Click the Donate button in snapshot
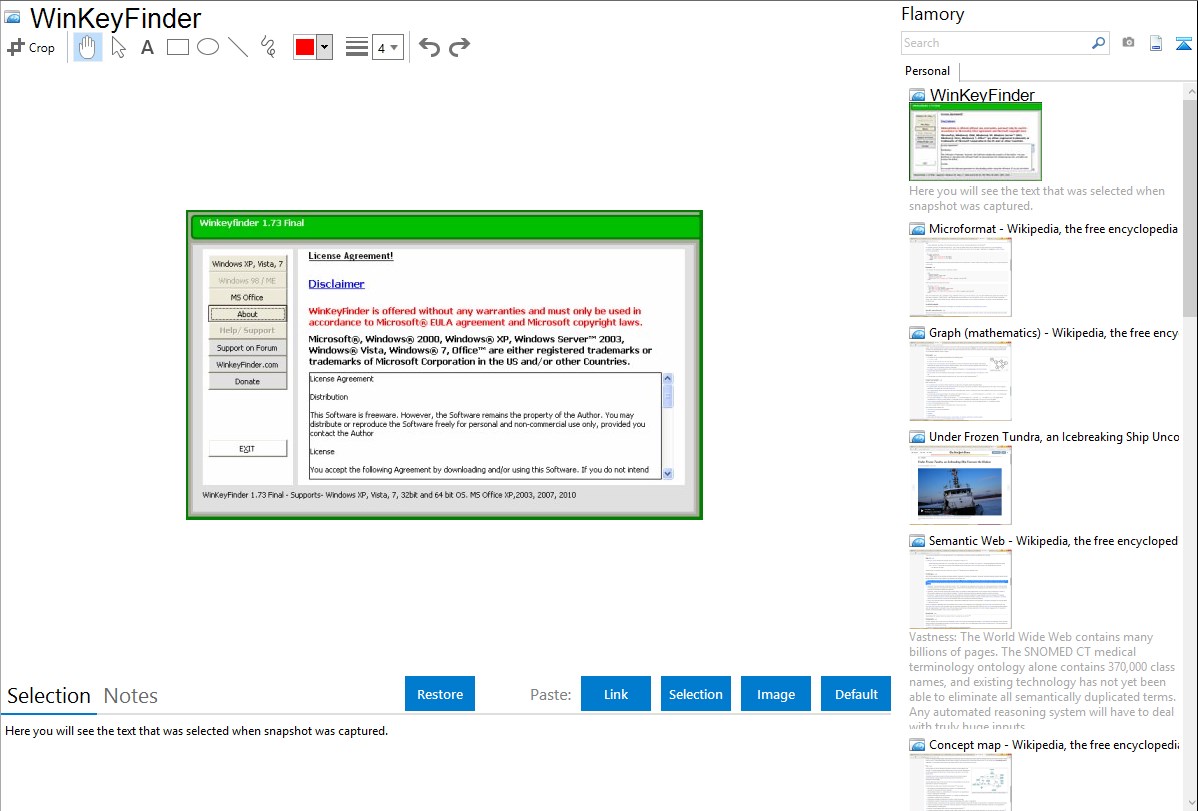The width and height of the screenshot is (1198, 811). click(248, 381)
